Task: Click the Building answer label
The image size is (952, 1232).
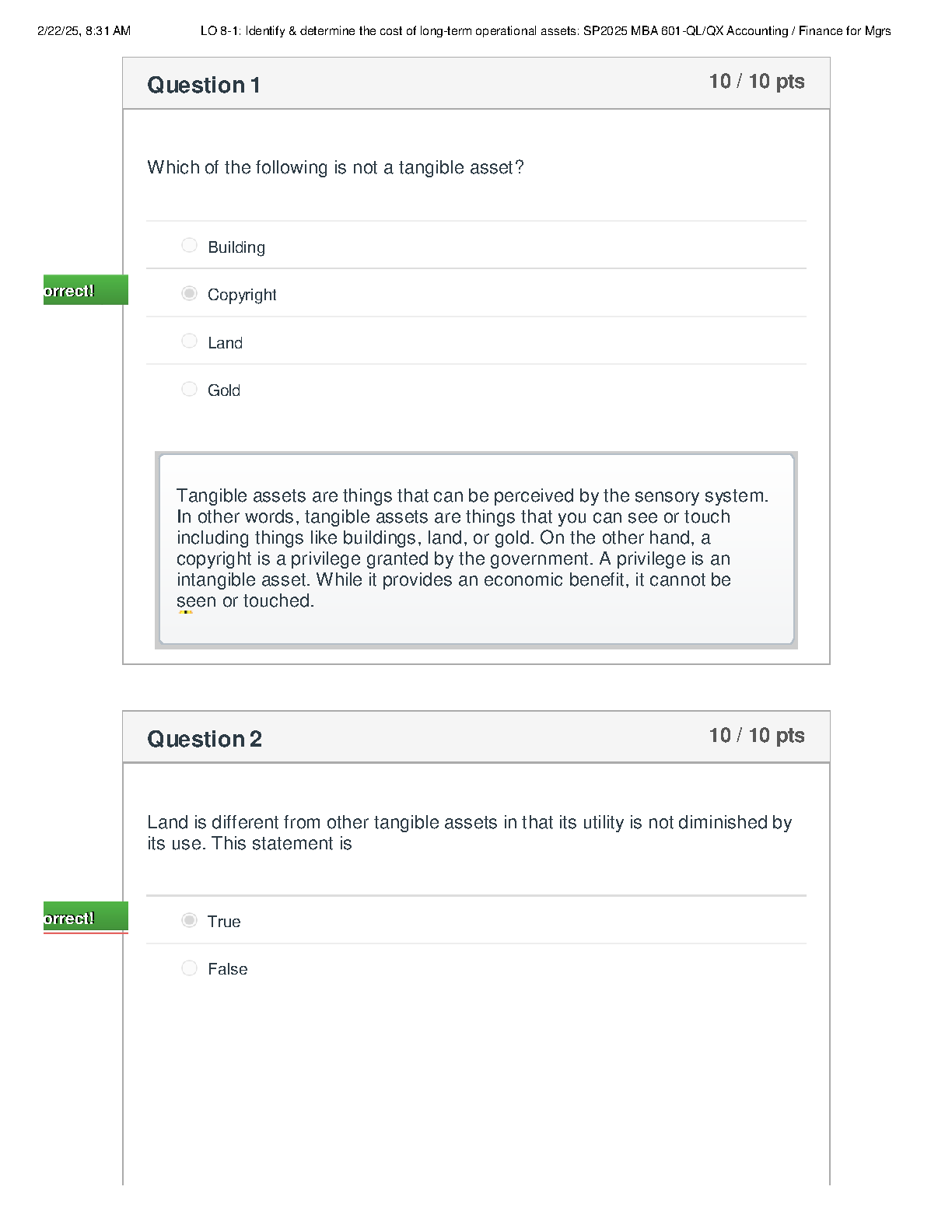Action: [x=236, y=247]
